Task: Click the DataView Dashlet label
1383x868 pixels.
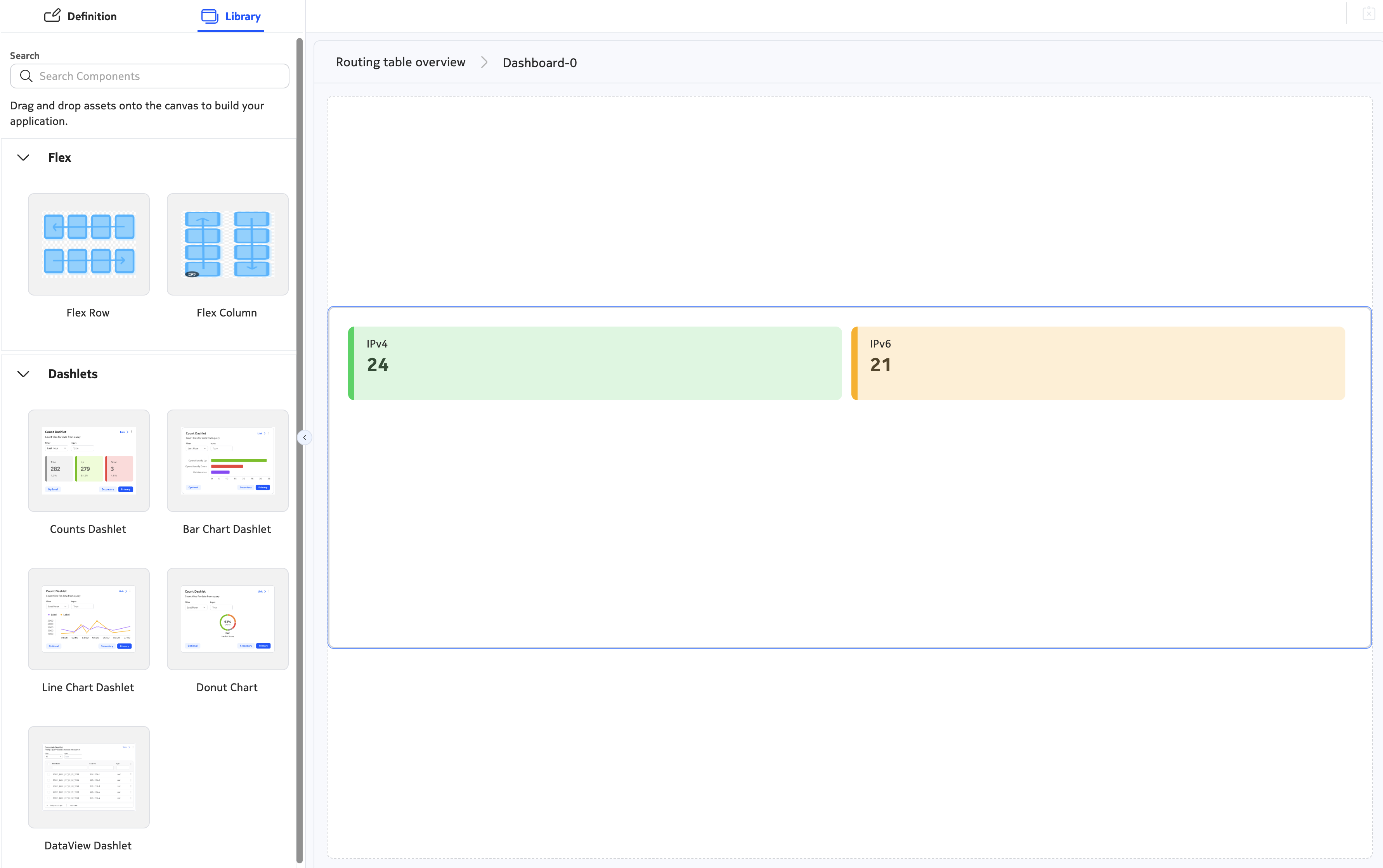Action: [88, 846]
